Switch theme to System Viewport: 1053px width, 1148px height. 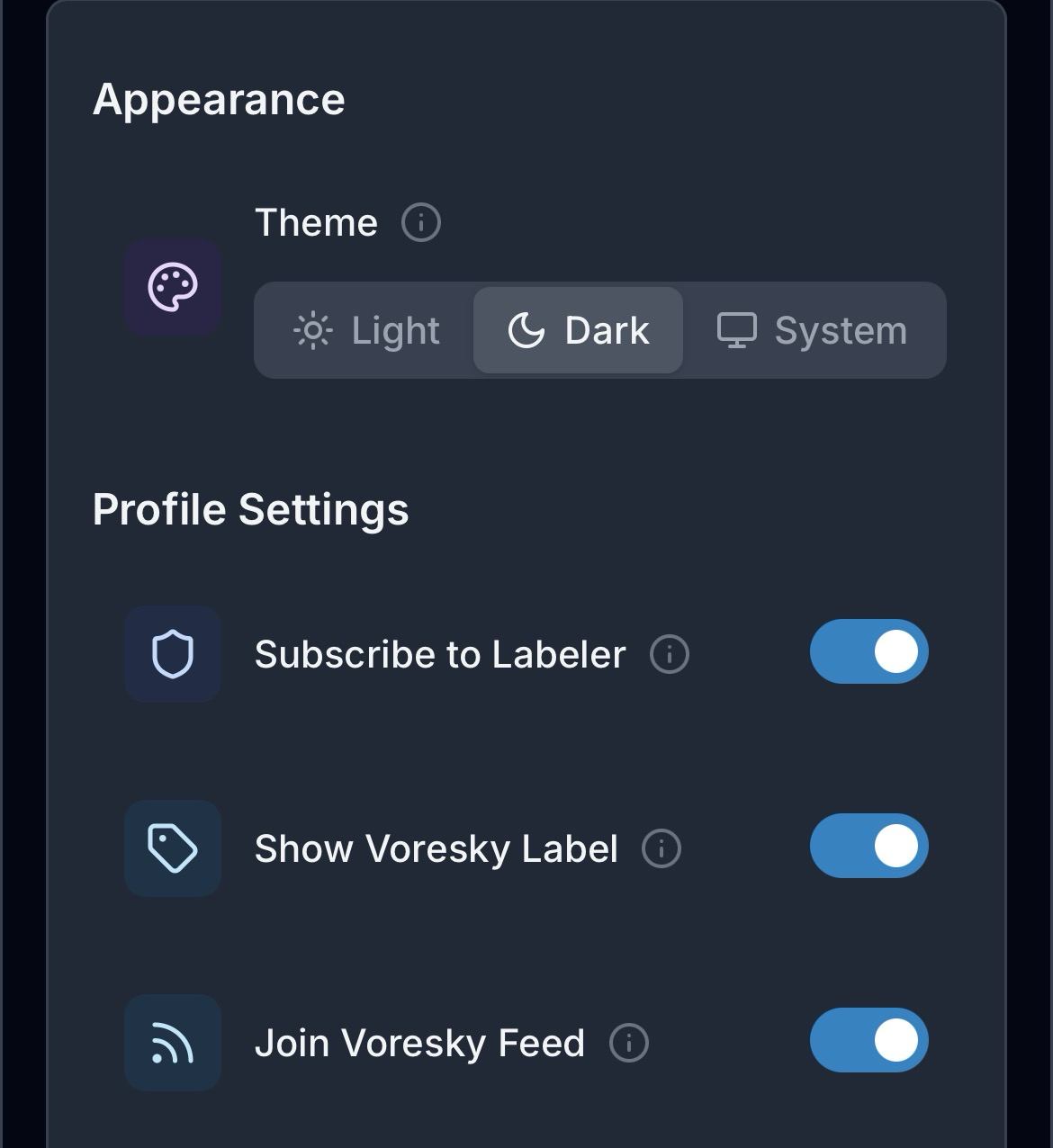click(x=812, y=330)
